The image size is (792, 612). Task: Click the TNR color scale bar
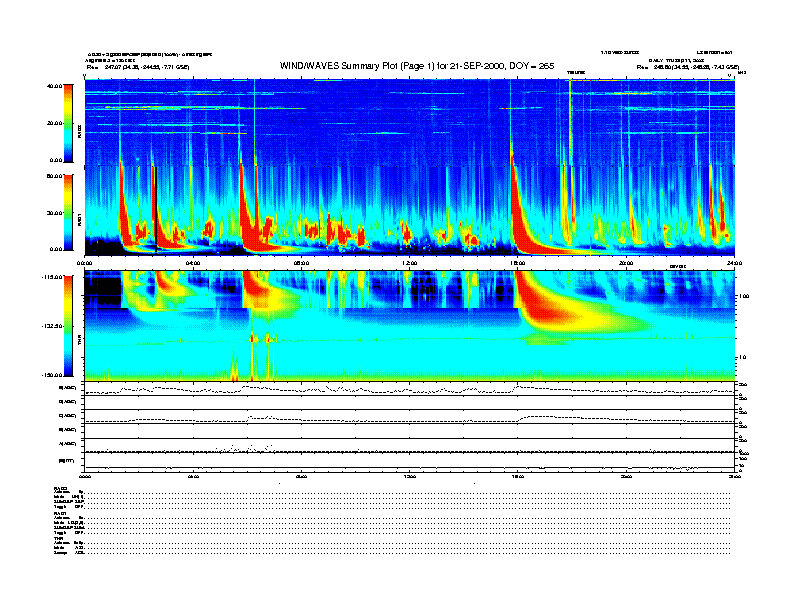pos(68,326)
